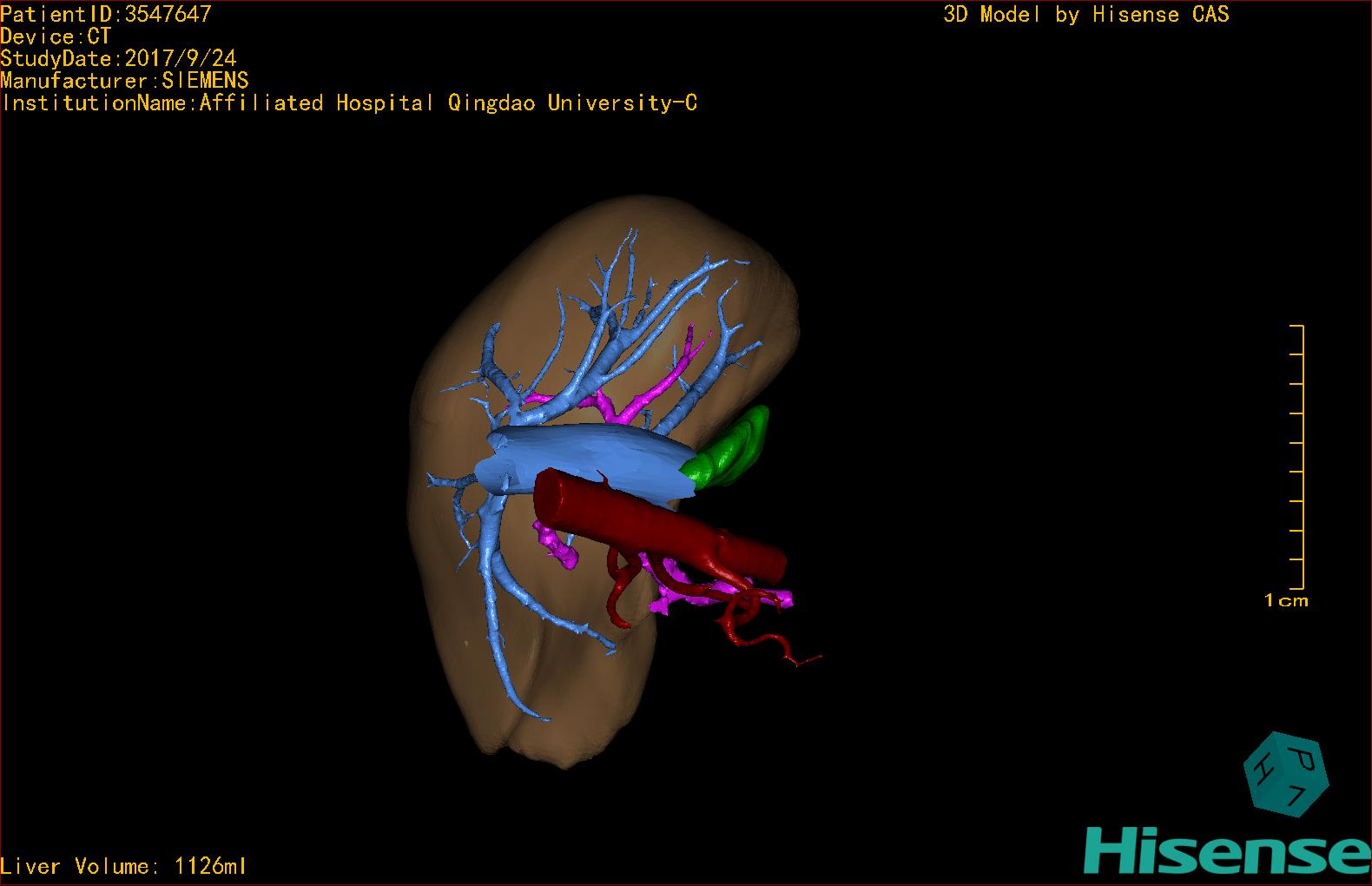
Task: Click the "3D Model by Hisense CAS" caption
Action: [1086, 15]
